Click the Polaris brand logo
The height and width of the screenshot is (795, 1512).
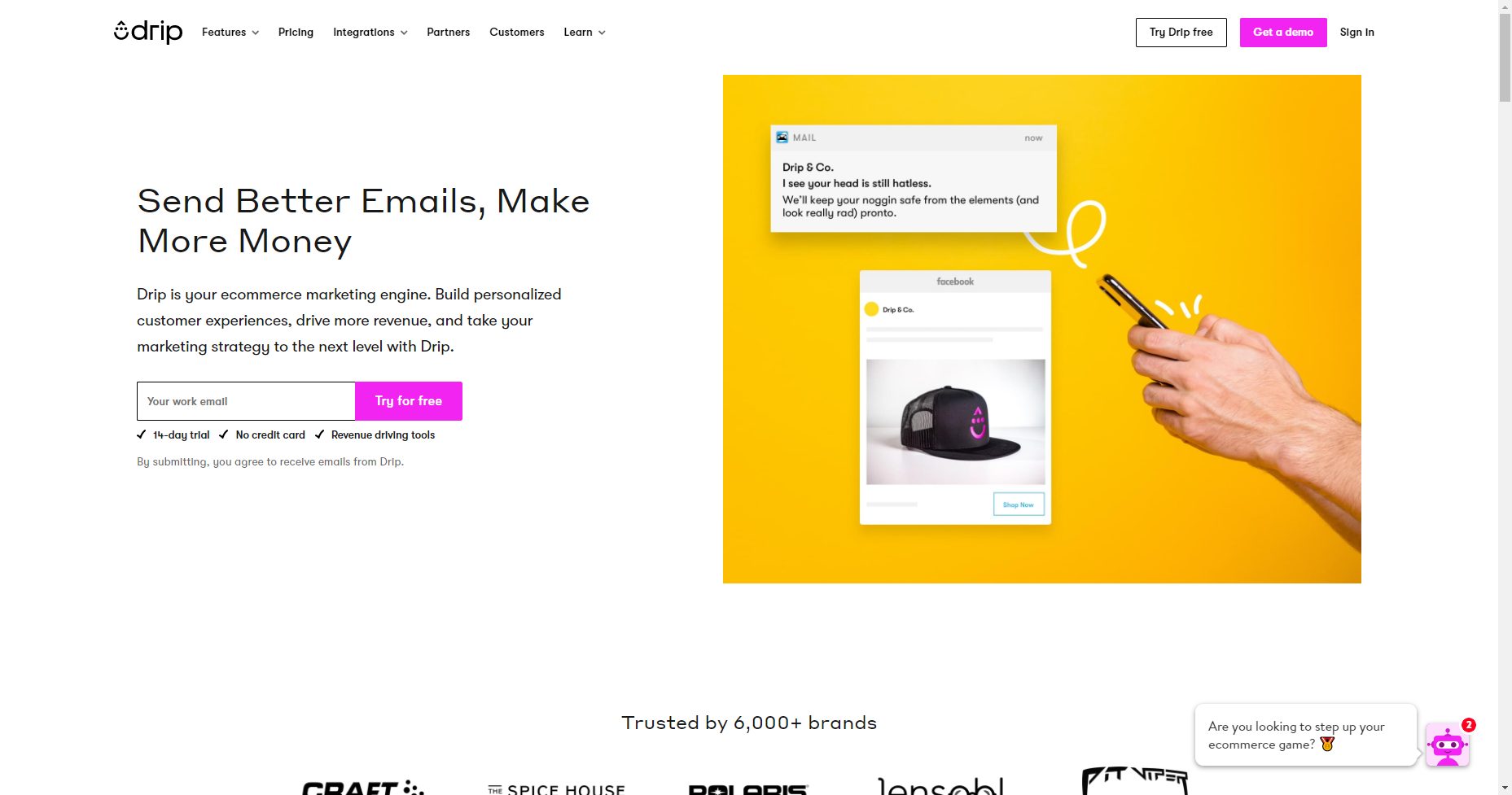[748, 788]
